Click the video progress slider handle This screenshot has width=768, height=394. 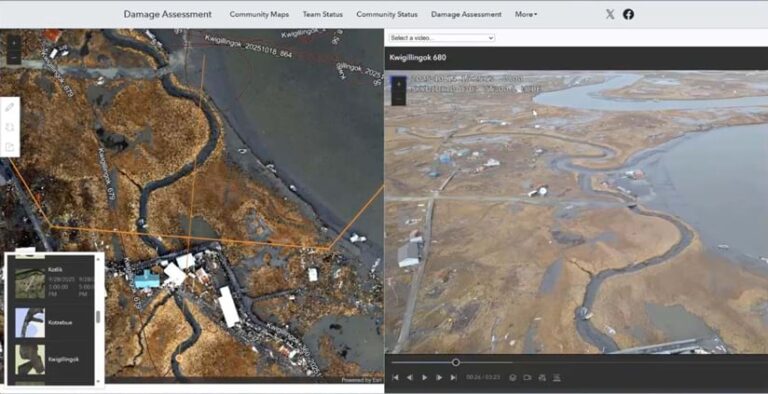point(456,362)
